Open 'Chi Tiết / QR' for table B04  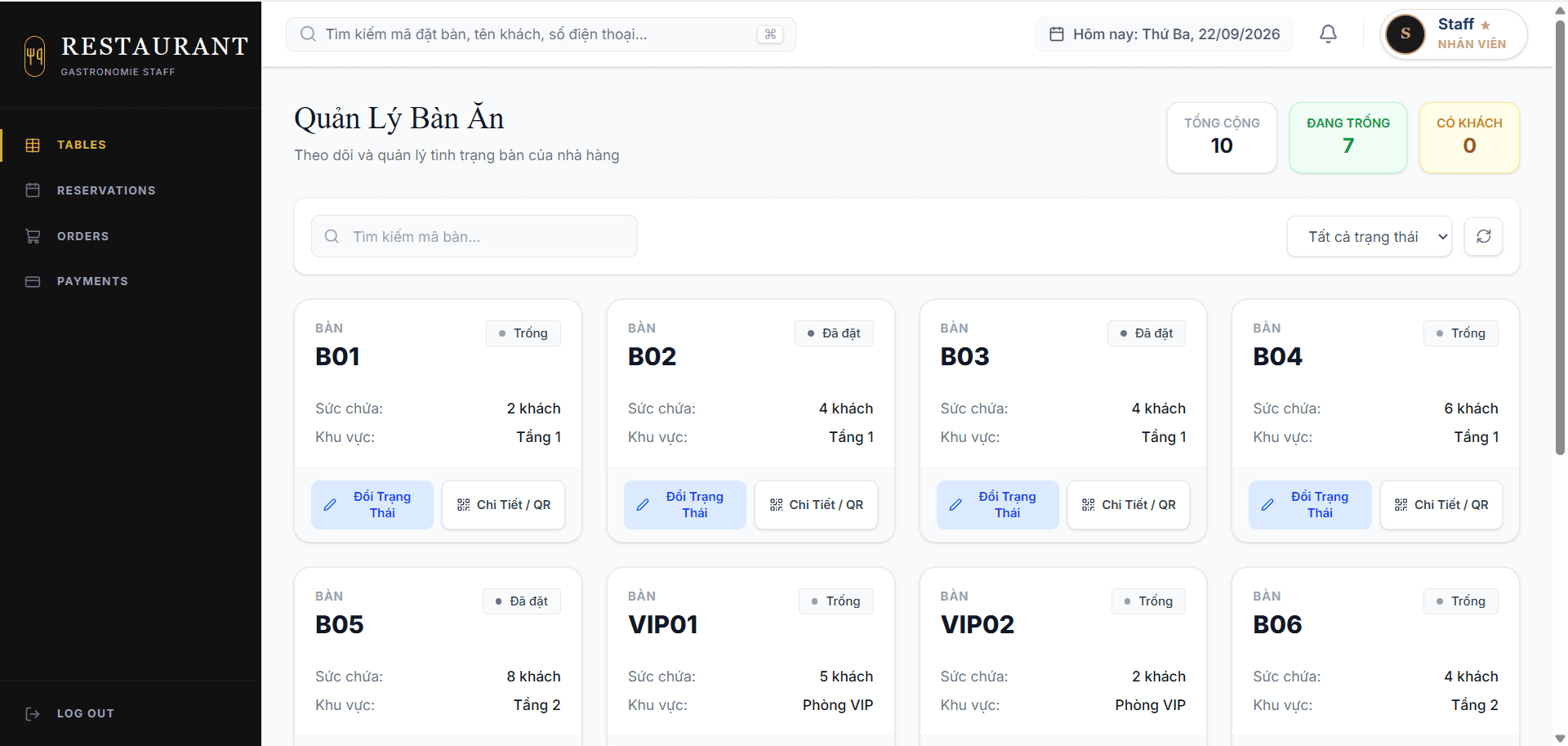click(x=1441, y=505)
